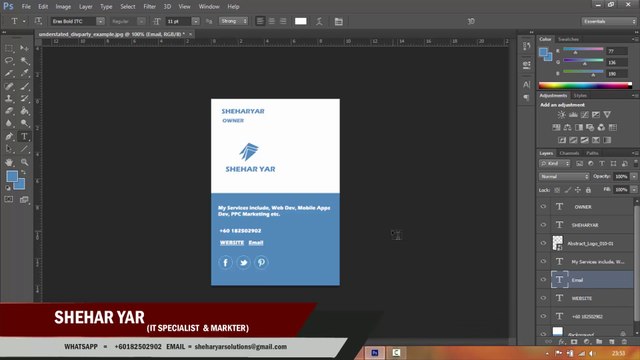Image resolution: width=640 pixels, height=360 pixels.
Task: Select the Hand tool
Action: pyautogui.click(x=9, y=162)
